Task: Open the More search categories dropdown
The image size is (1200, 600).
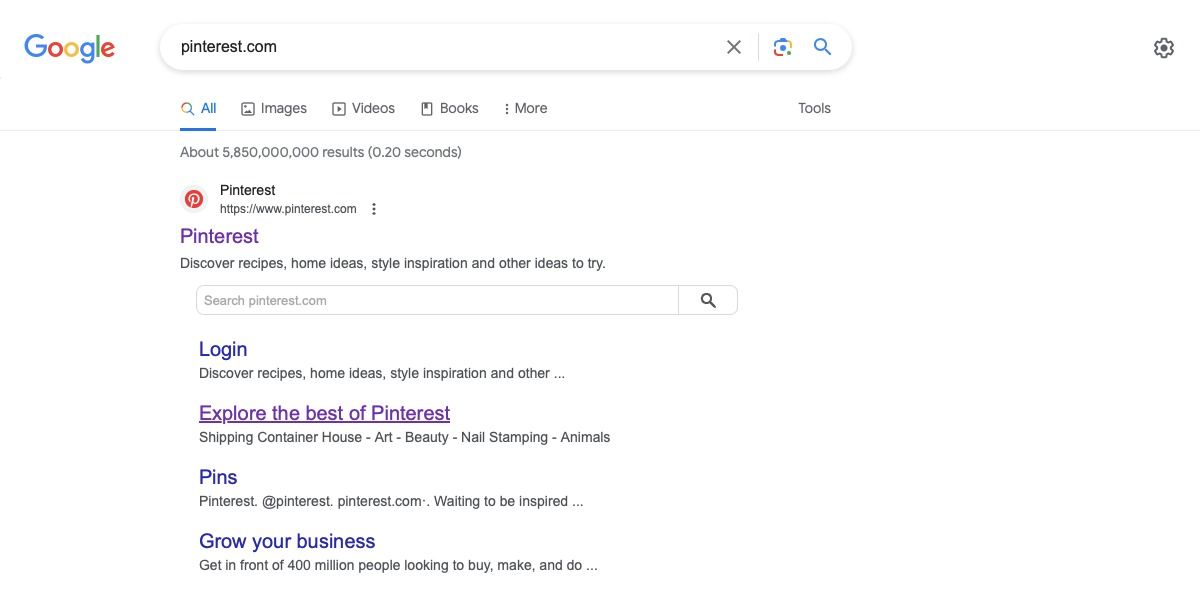Action: point(525,108)
